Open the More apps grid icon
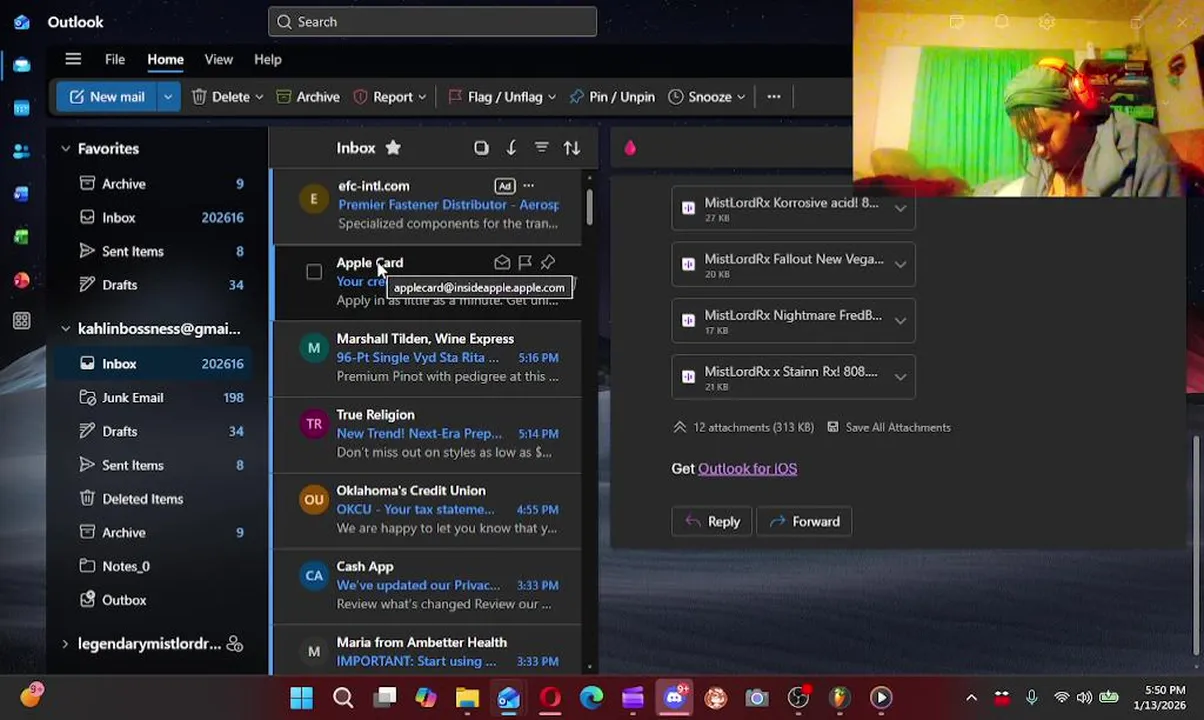The image size is (1204, 720). tap(22, 321)
